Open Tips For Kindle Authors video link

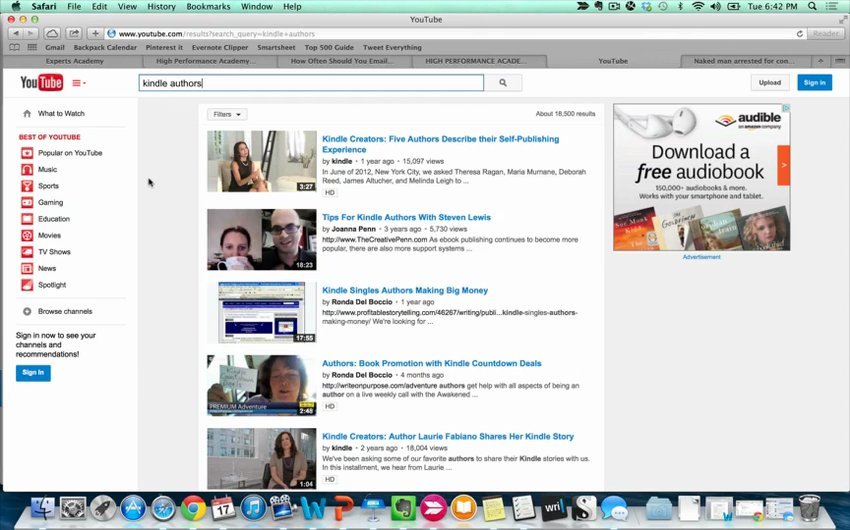click(x=406, y=217)
